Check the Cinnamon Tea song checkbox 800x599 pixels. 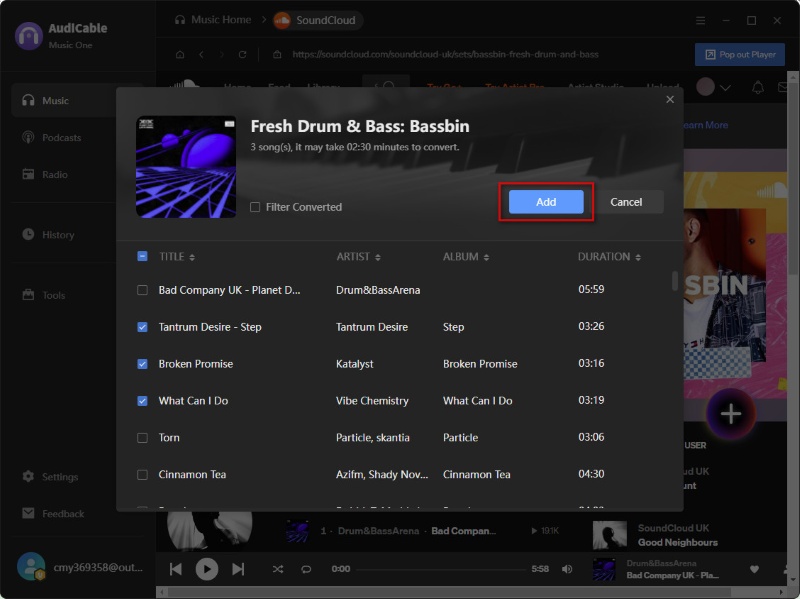tap(142, 475)
